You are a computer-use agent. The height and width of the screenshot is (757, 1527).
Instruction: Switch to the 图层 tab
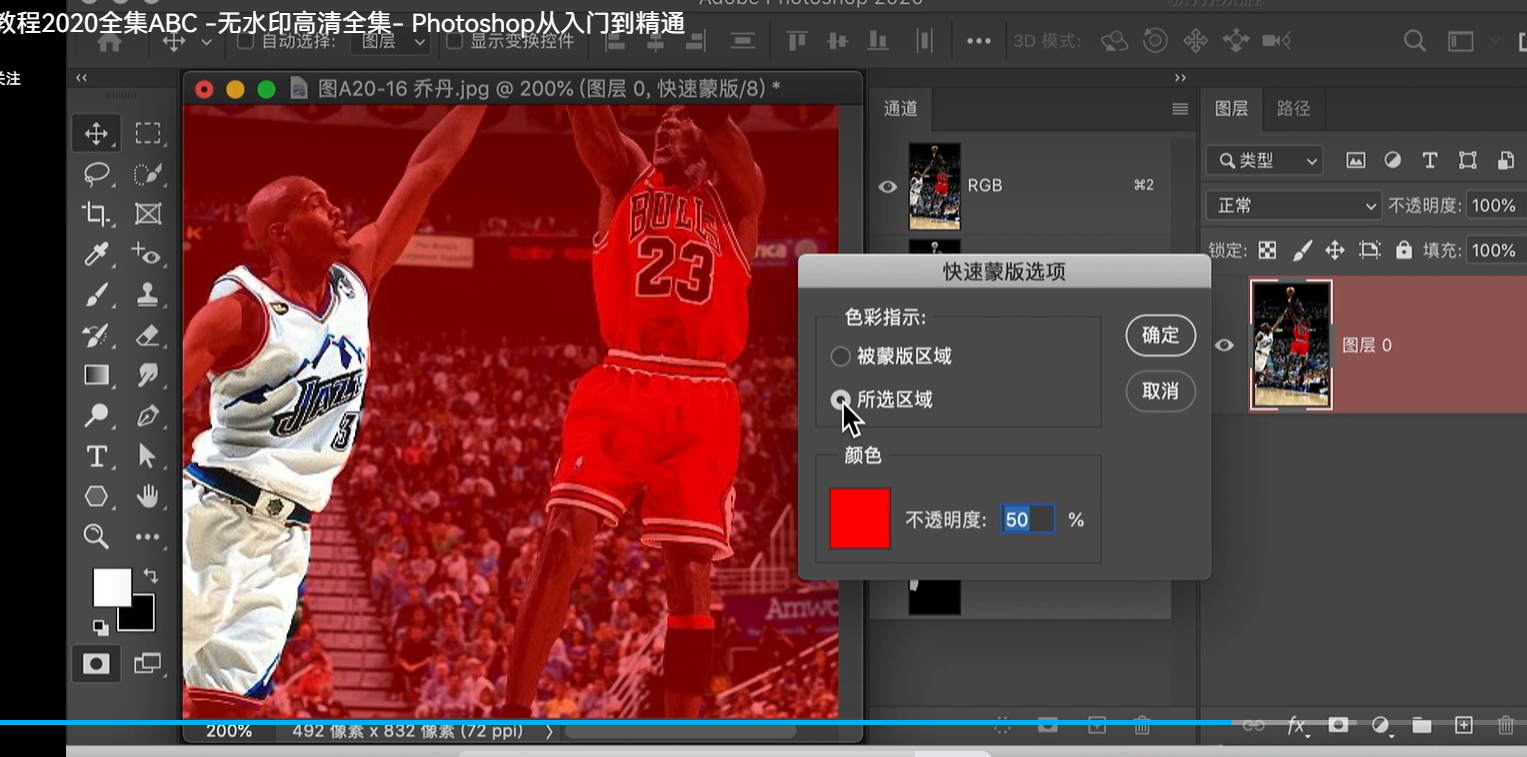1231,108
